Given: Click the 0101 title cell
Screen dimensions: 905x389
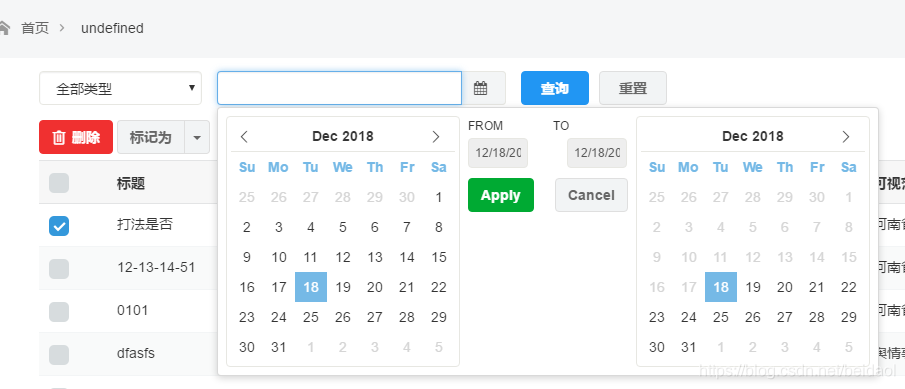Looking at the screenshot, I should point(132,310).
